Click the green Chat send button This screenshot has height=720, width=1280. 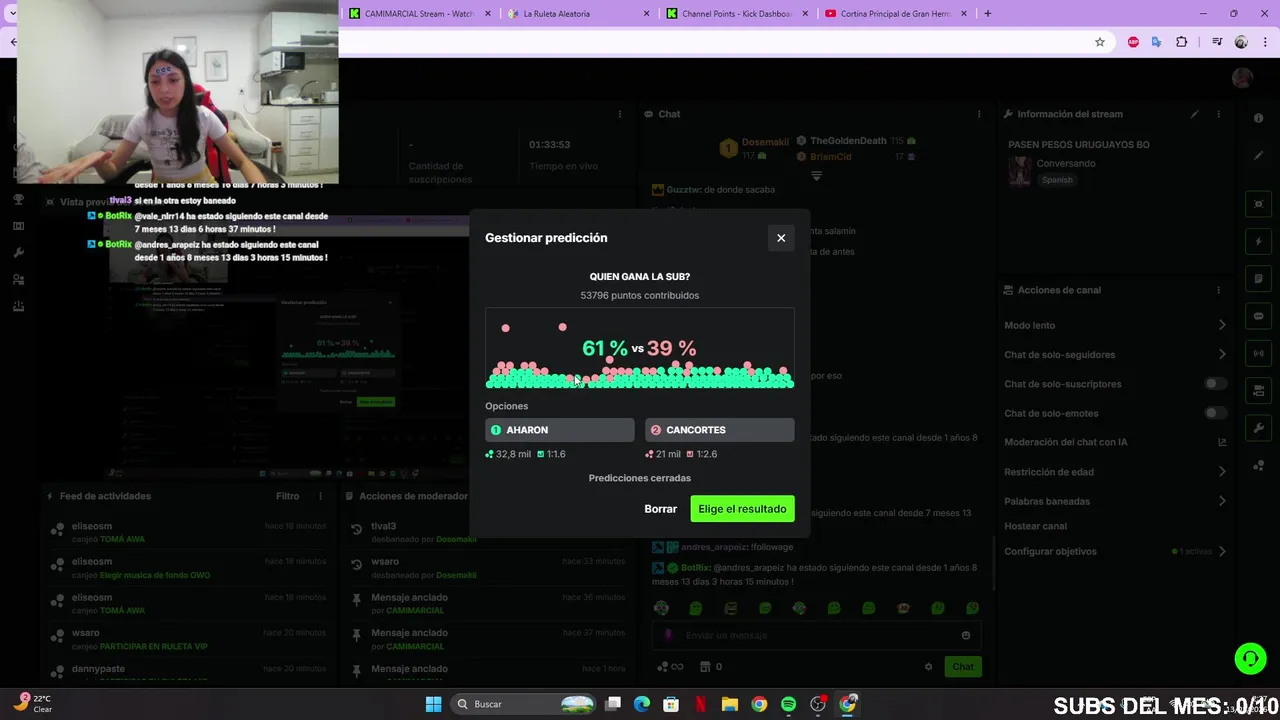(x=962, y=667)
